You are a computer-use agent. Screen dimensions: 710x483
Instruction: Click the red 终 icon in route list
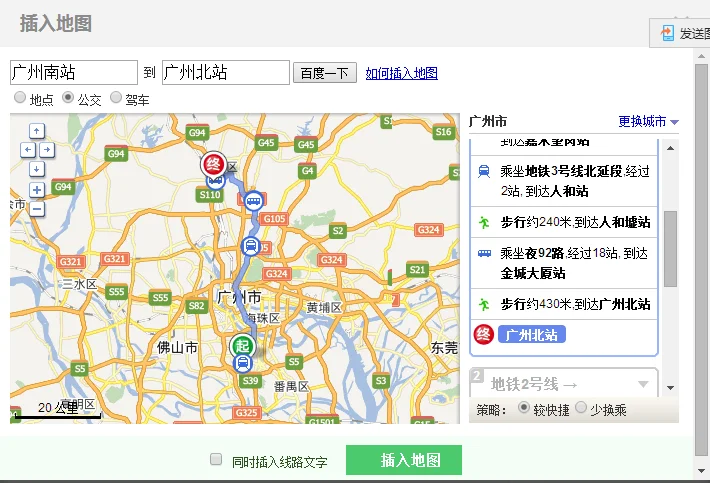[483, 335]
